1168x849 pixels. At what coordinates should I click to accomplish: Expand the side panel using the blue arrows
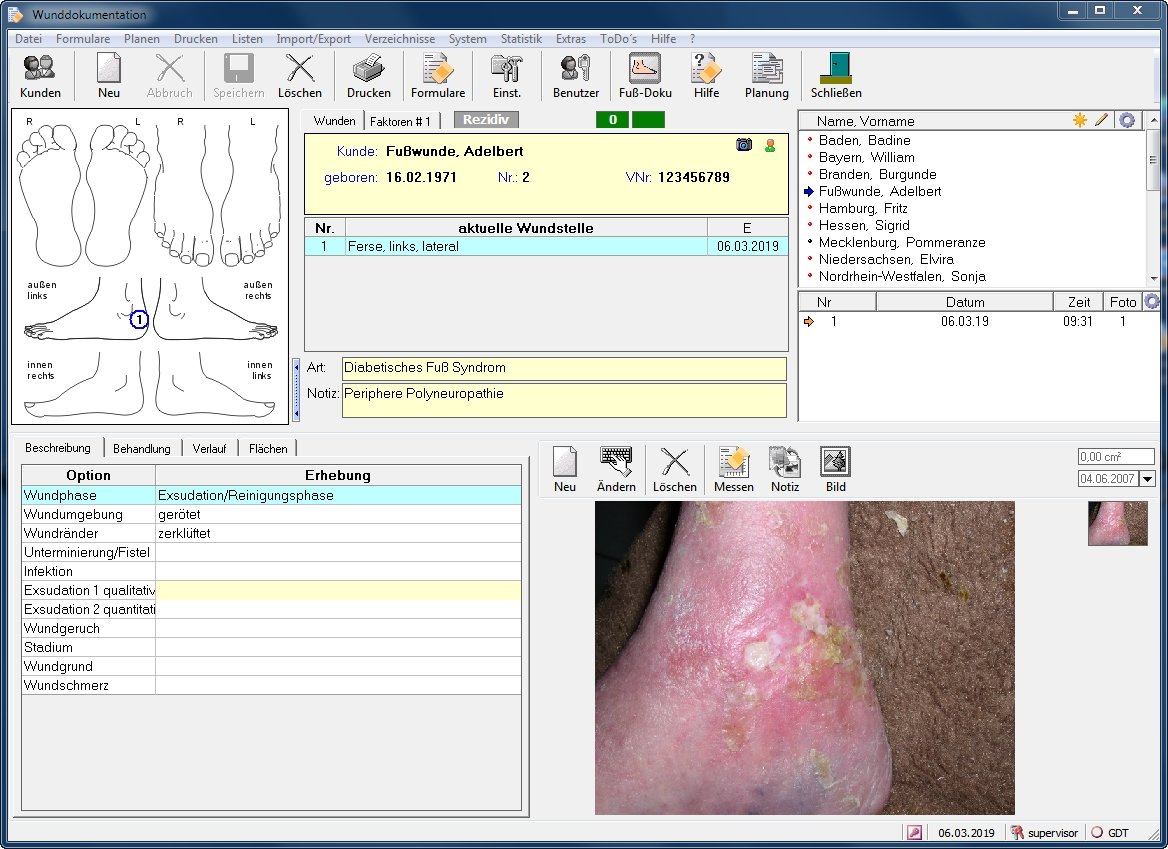[x=297, y=389]
